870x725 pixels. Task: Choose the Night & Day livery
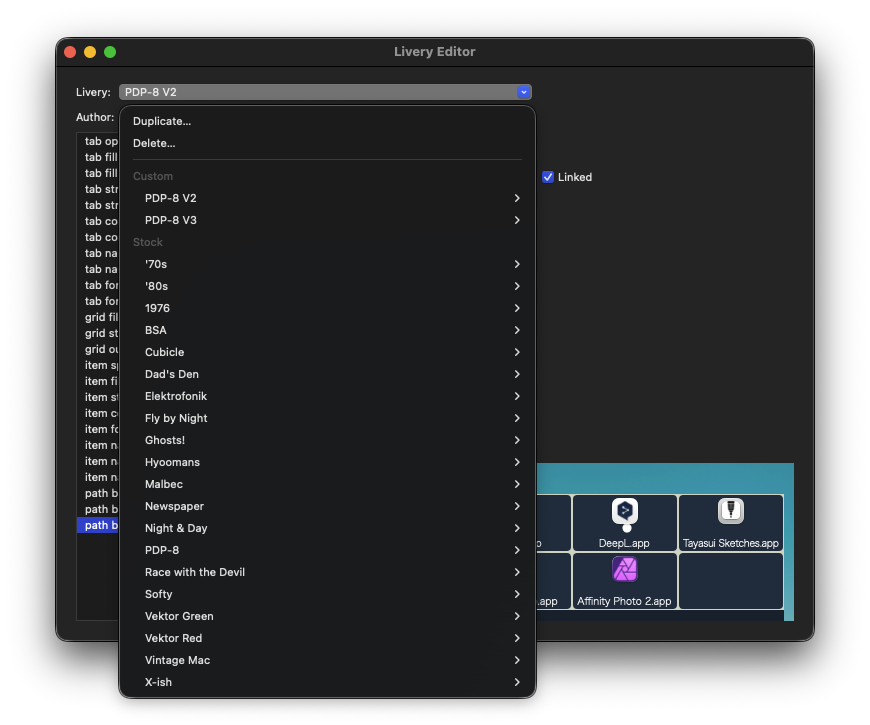pos(176,528)
